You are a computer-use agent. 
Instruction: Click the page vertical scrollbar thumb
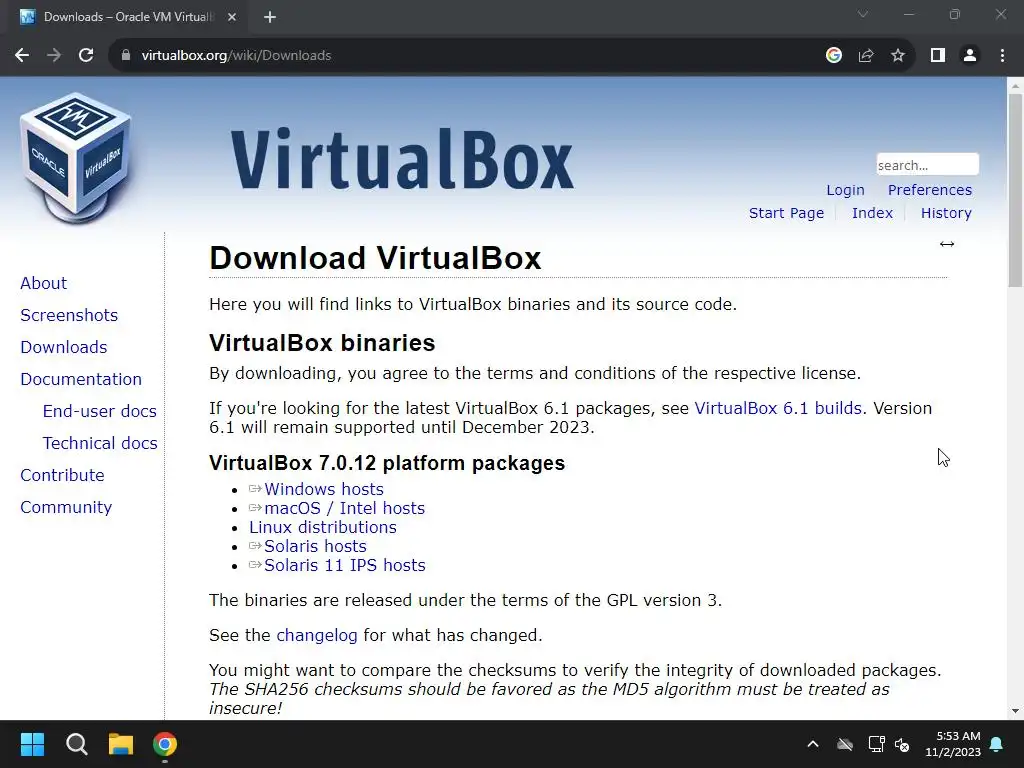pyautogui.click(x=1015, y=191)
